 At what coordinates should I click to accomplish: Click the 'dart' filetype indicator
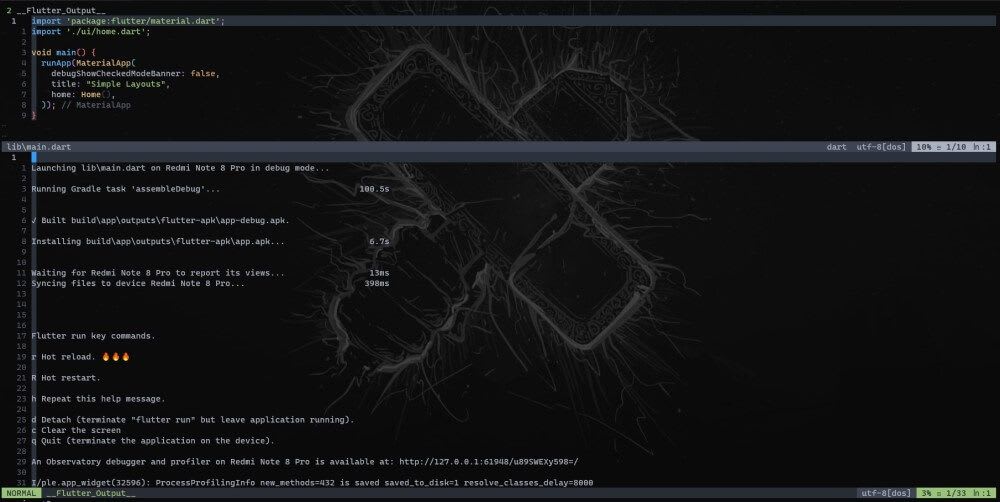pos(836,147)
